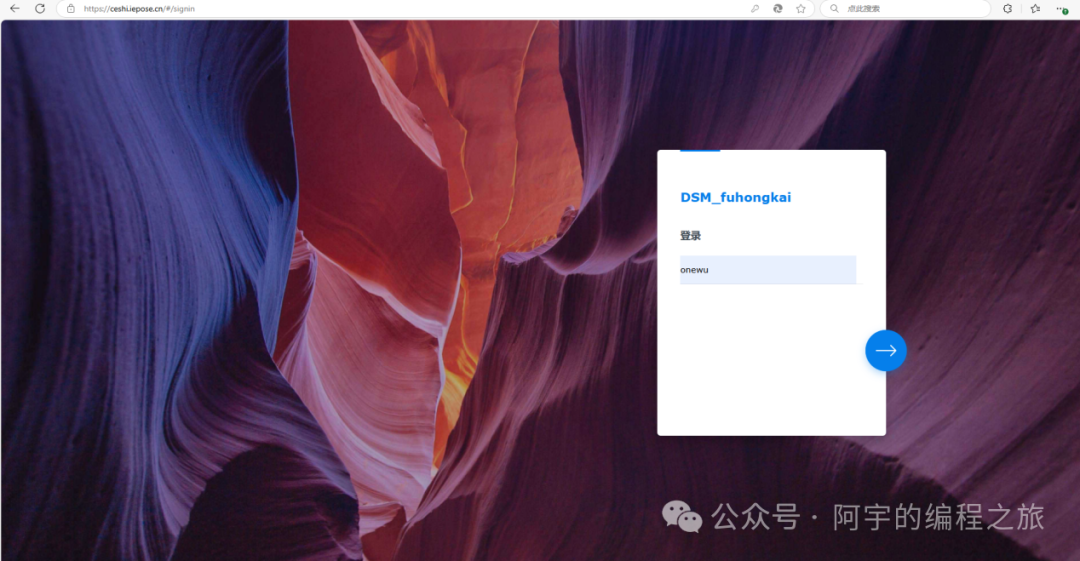Click the 登录 heading text
The height and width of the screenshot is (561, 1080).
coord(690,236)
